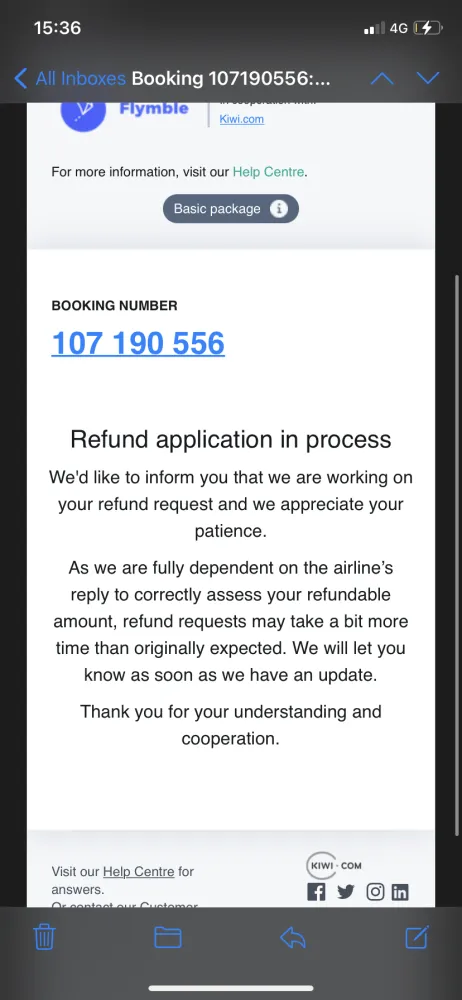The width and height of the screenshot is (462, 1000).
Task: Open Kiwi.com Twitter icon
Action: click(x=345, y=892)
